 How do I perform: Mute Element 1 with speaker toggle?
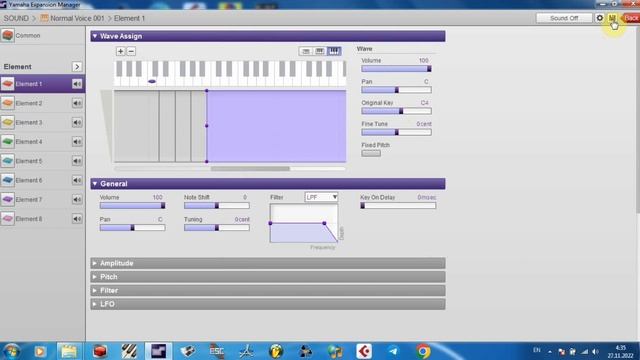pos(77,84)
